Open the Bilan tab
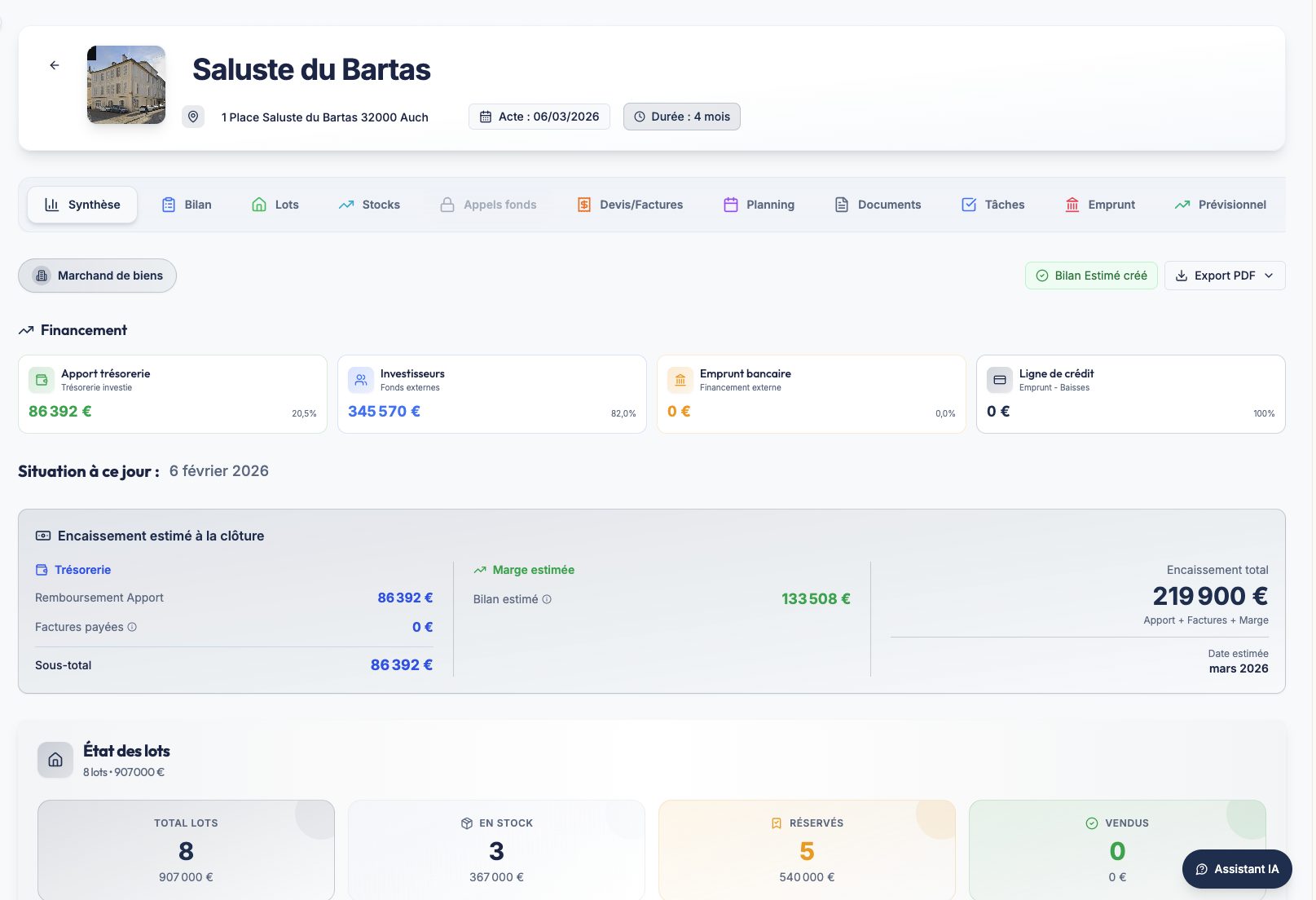 (x=187, y=205)
